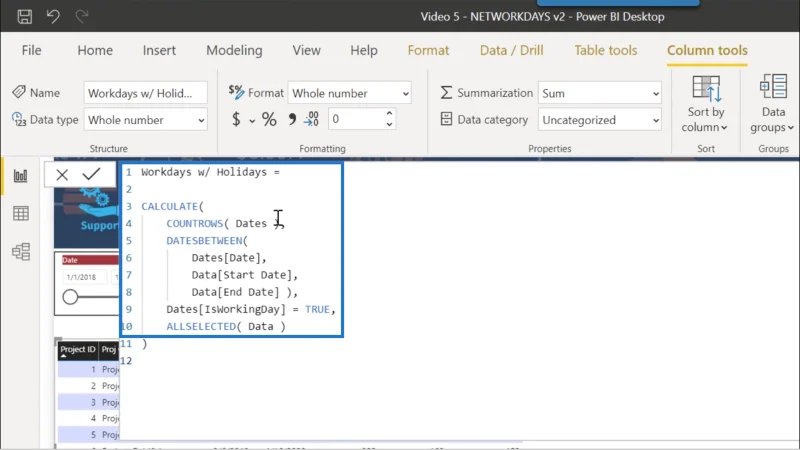The width and height of the screenshot is (800, 450).
Task: Click DATESBETWEEN on formula line 5
Action: [204, 240]
